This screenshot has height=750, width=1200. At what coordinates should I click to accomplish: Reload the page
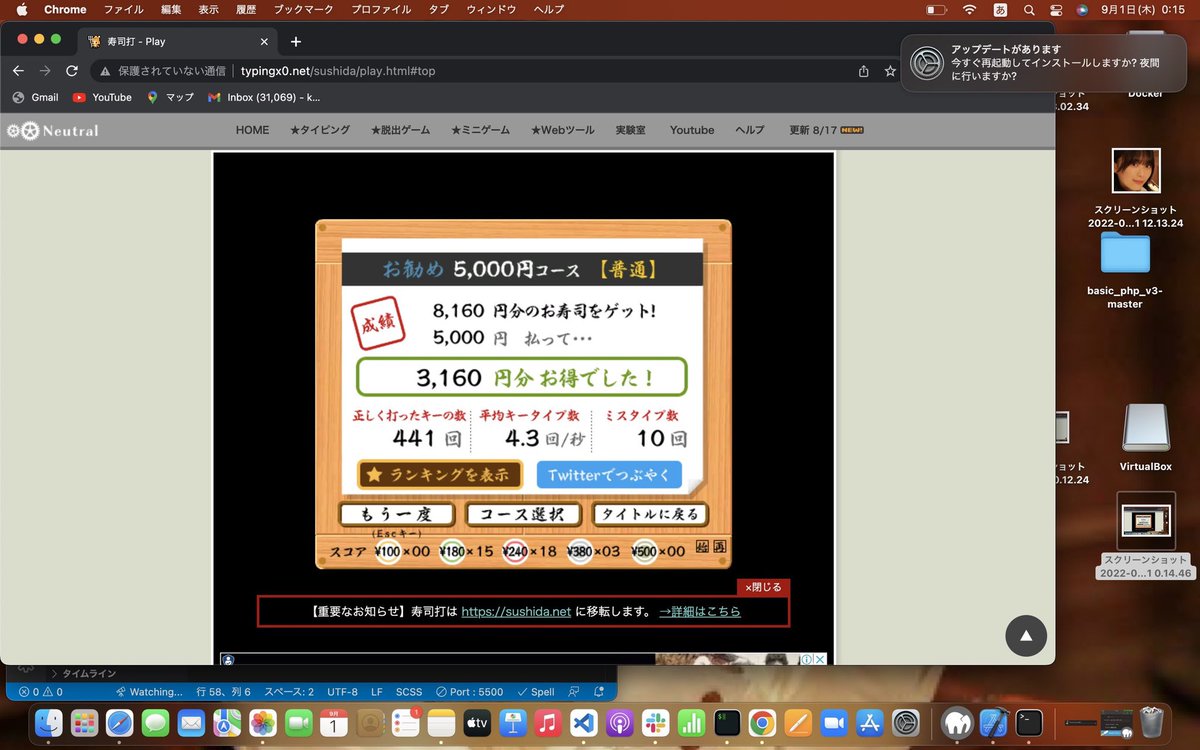72,71
